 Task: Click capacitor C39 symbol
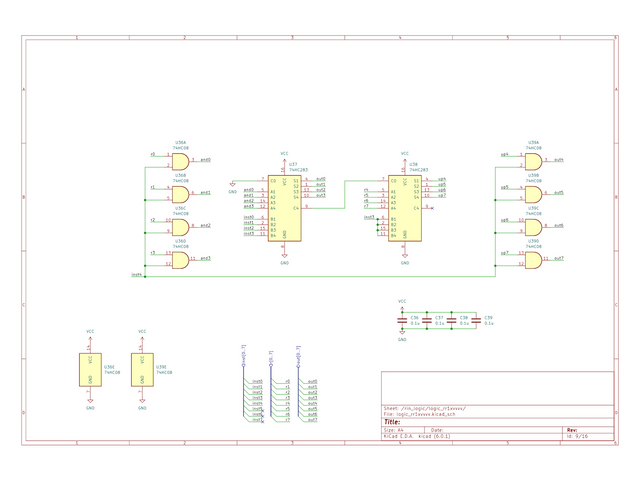(x=476, y=321)
